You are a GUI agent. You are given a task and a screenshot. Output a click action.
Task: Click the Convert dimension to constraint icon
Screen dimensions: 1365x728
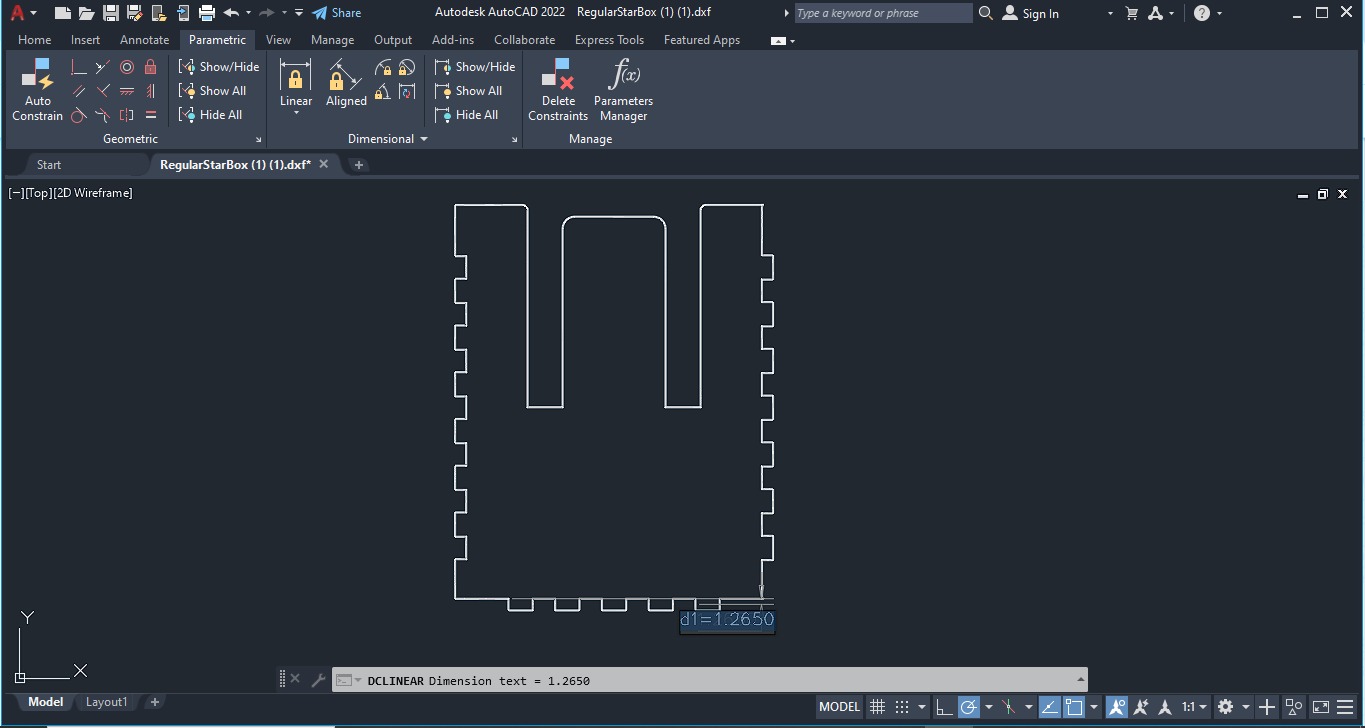click(406, 92)
